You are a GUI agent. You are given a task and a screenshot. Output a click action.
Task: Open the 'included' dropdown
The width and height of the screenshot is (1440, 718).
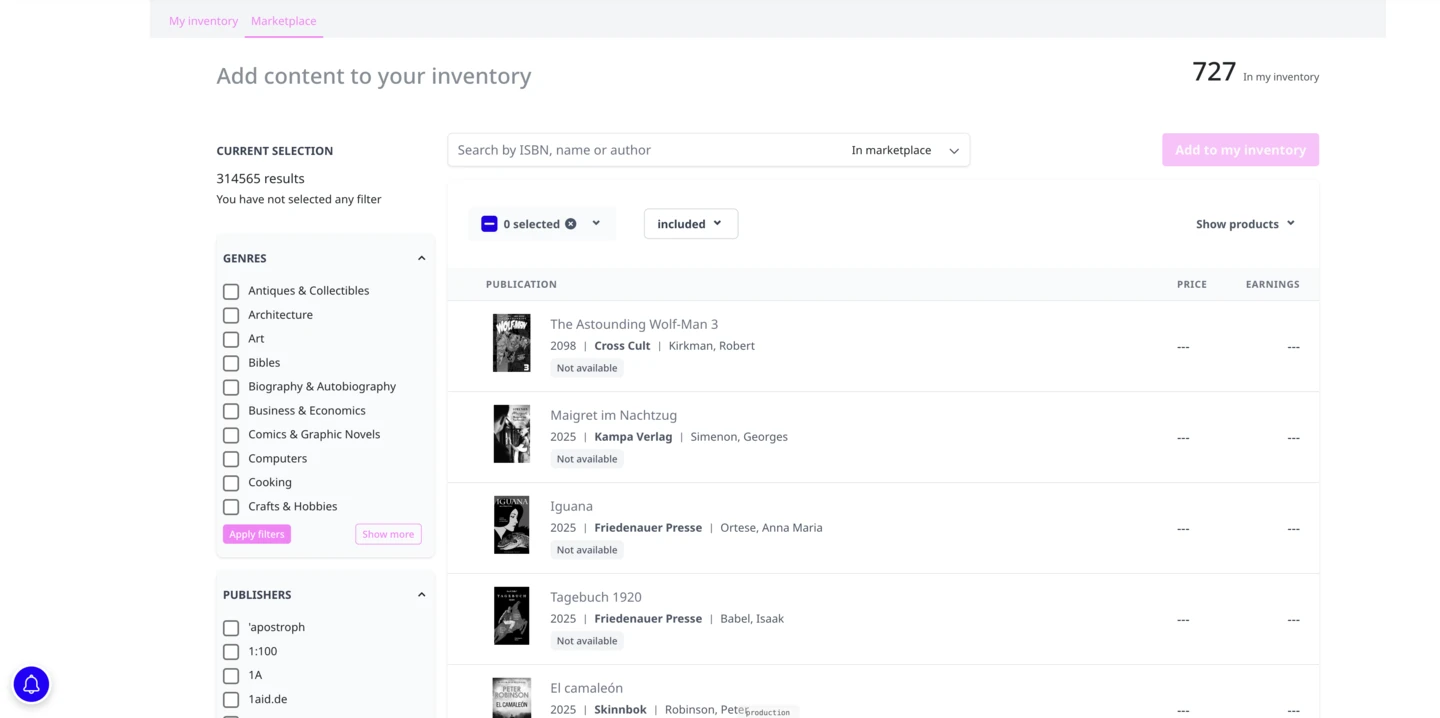(x=691, y=224)
